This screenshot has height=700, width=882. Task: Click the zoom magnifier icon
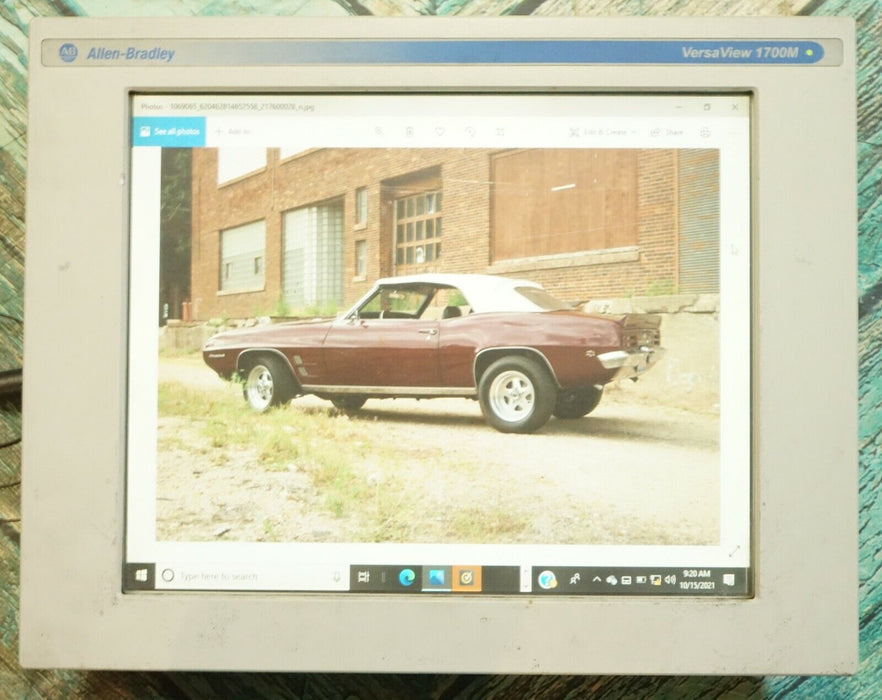click(x=379, y=131)
